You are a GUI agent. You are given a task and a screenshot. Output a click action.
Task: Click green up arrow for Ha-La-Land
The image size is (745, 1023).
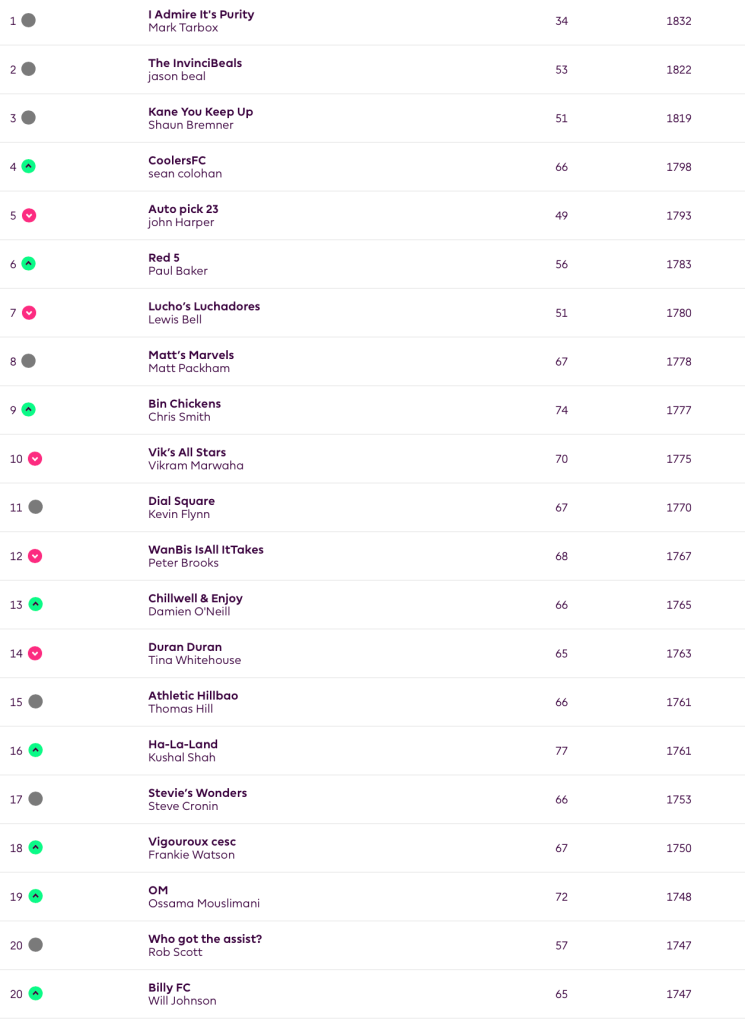pyautogui.click(x=35, y=750)
